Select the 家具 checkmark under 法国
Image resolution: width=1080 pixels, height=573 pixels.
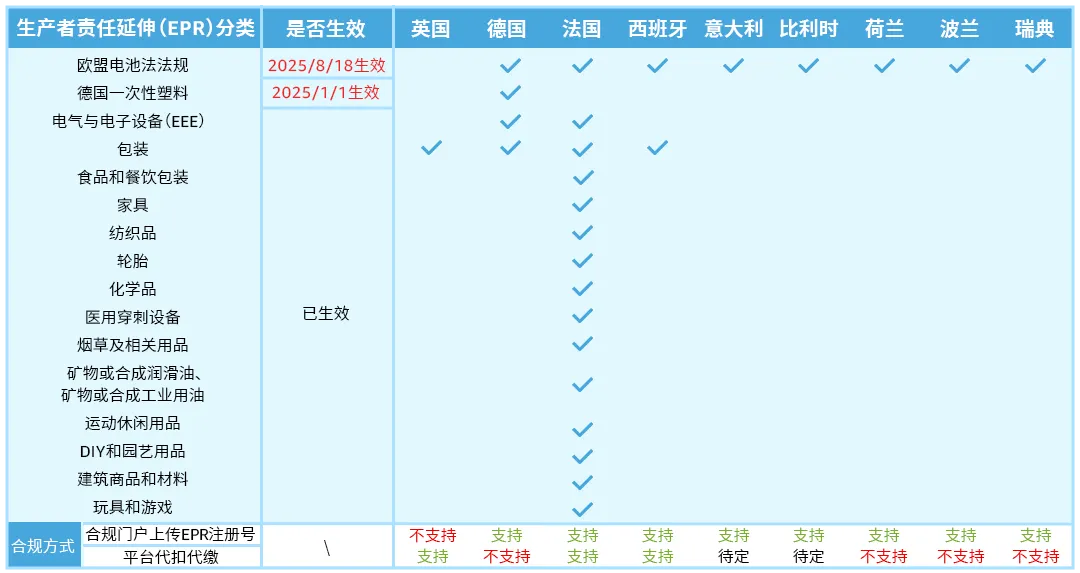[583, 205]
